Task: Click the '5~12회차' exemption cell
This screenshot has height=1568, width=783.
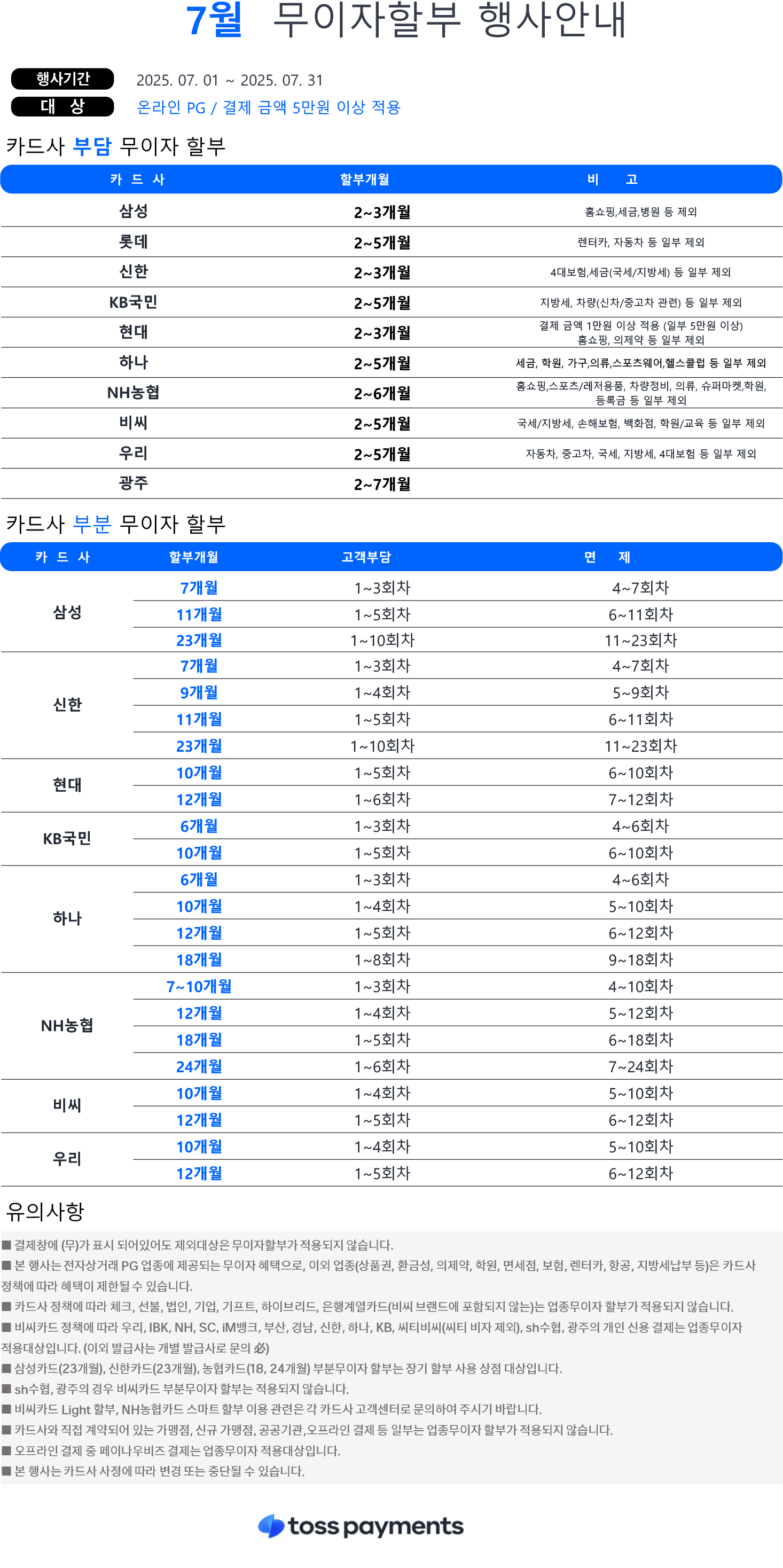Action: click(640, 1013)
